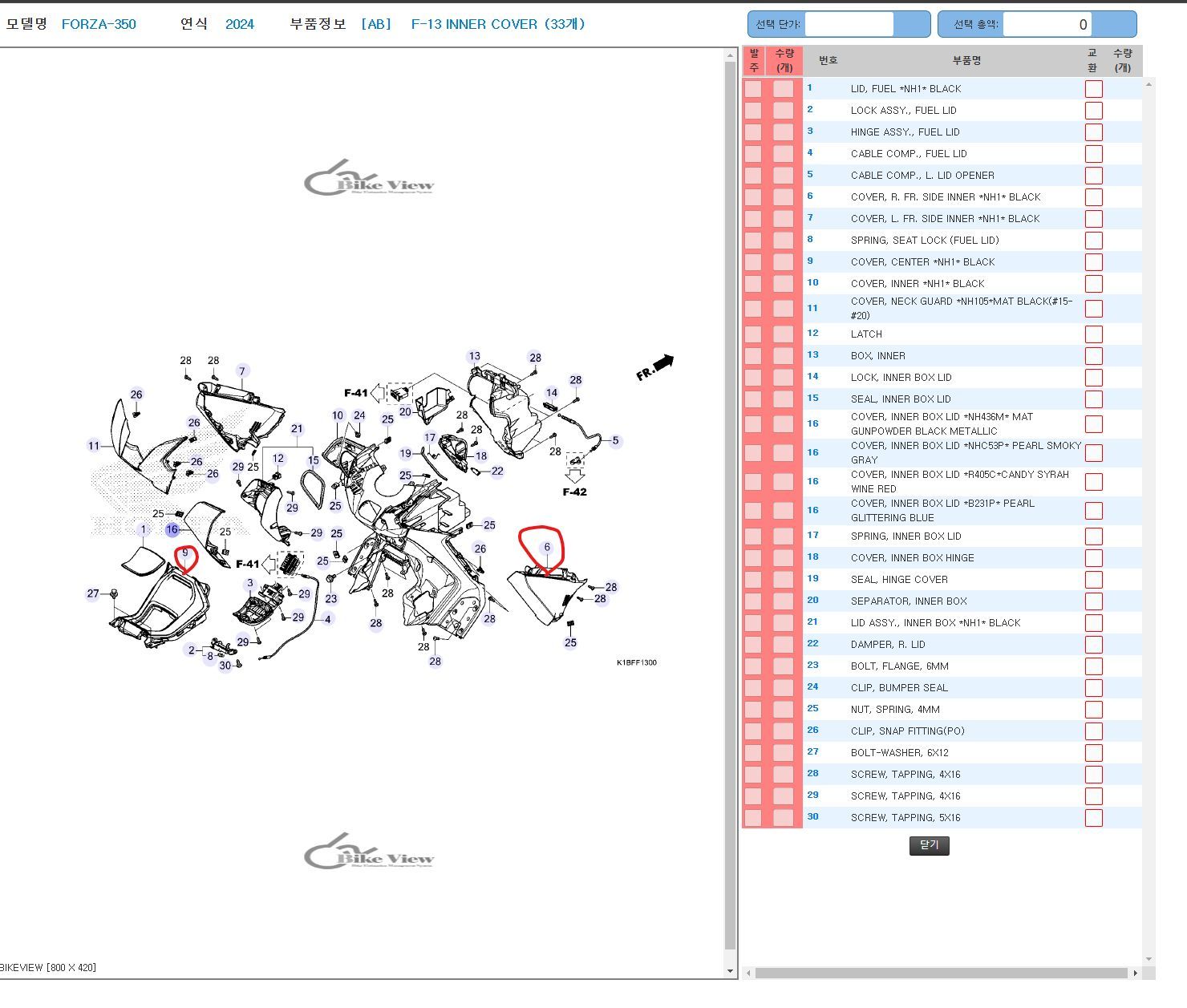Click callout 13 inner box in diagram
Viewport: 1187px width, 1008px height.
click(x=475, y=356)
